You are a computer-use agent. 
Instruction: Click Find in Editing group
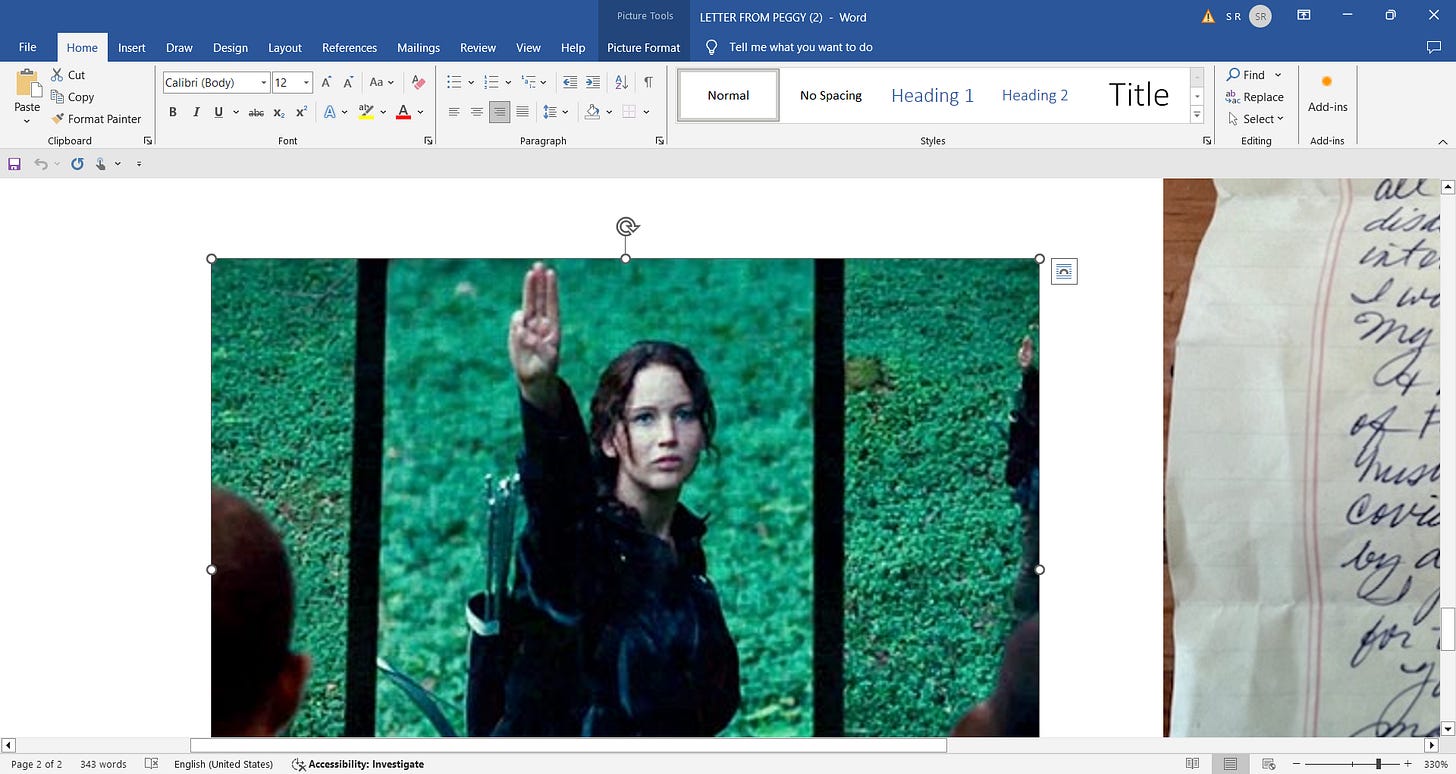1246,75
